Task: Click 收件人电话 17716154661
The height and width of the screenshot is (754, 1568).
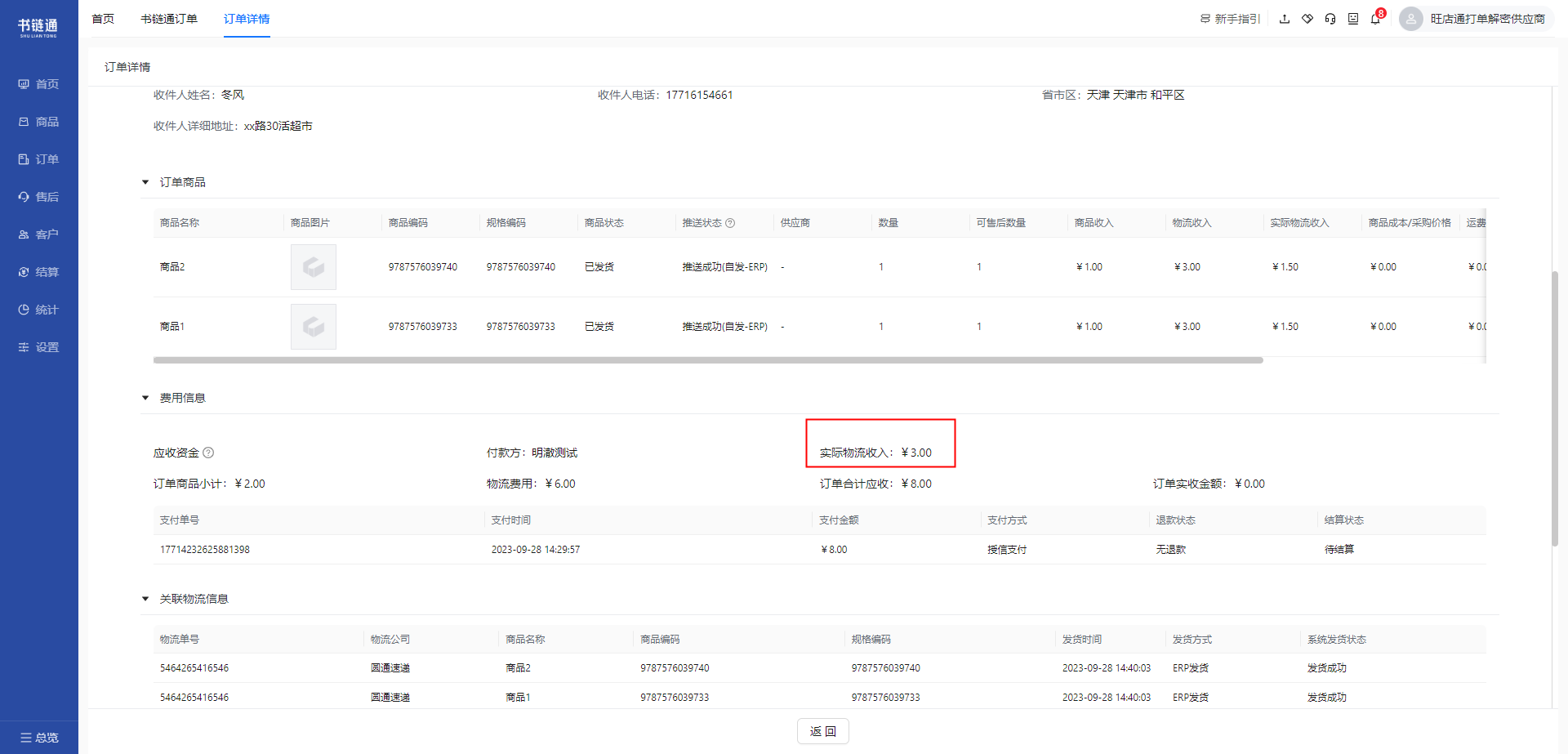Action: click(699, 95)
